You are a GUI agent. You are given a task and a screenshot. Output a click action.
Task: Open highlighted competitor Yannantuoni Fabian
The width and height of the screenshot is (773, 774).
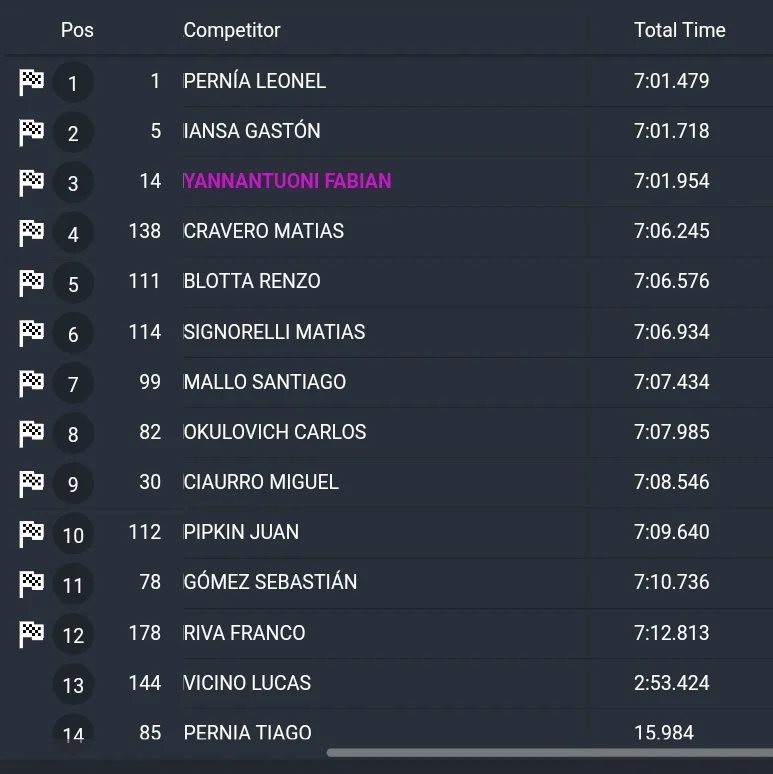287,181
